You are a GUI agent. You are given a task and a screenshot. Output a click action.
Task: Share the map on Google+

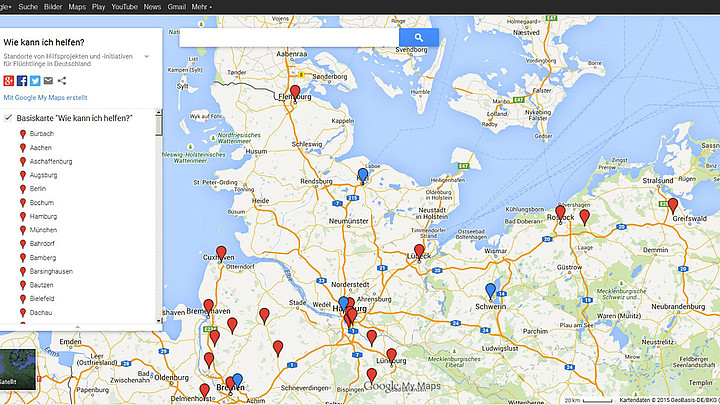[9, 80]
